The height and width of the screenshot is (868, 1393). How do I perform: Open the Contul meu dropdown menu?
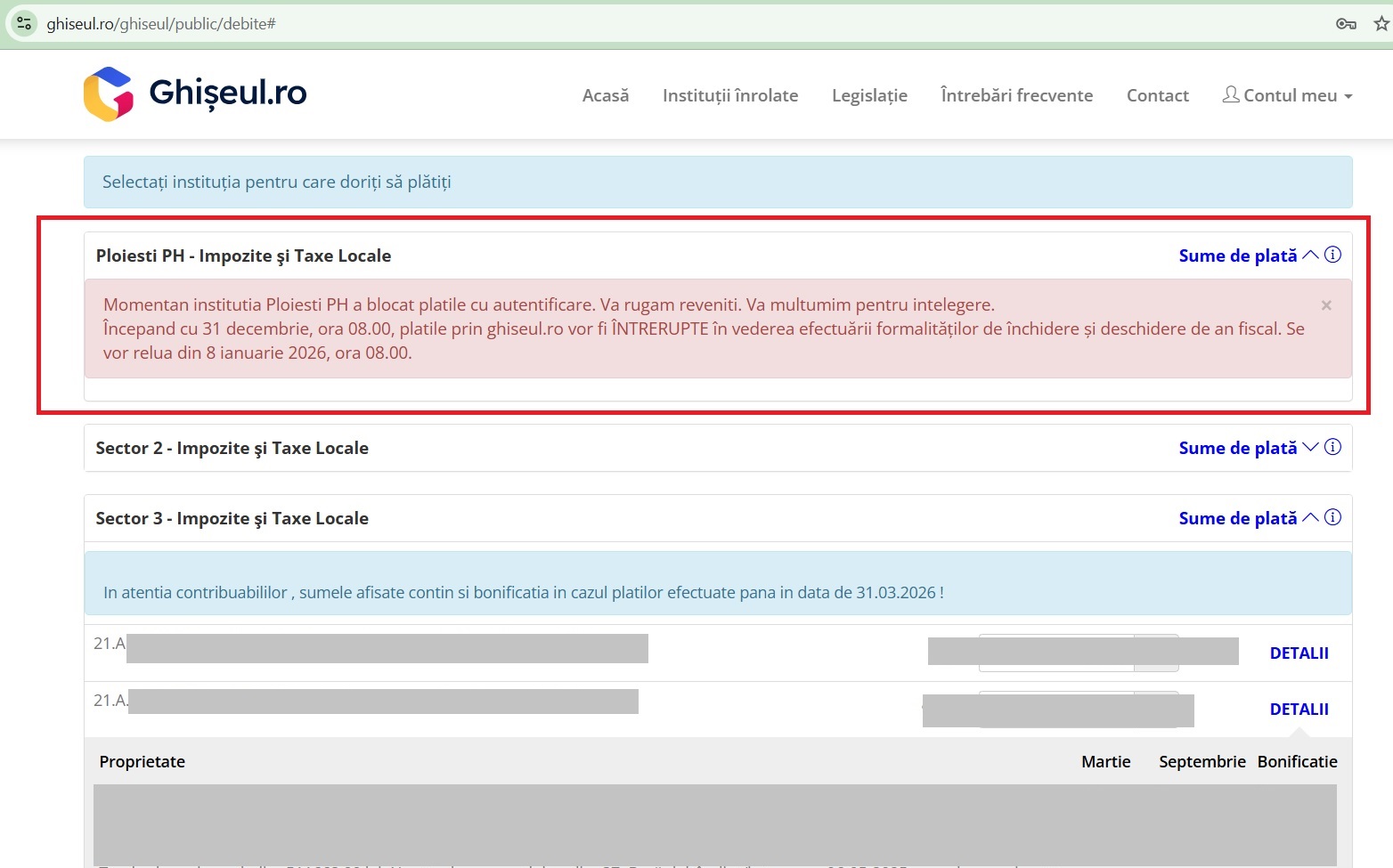tap(1288, 95)
